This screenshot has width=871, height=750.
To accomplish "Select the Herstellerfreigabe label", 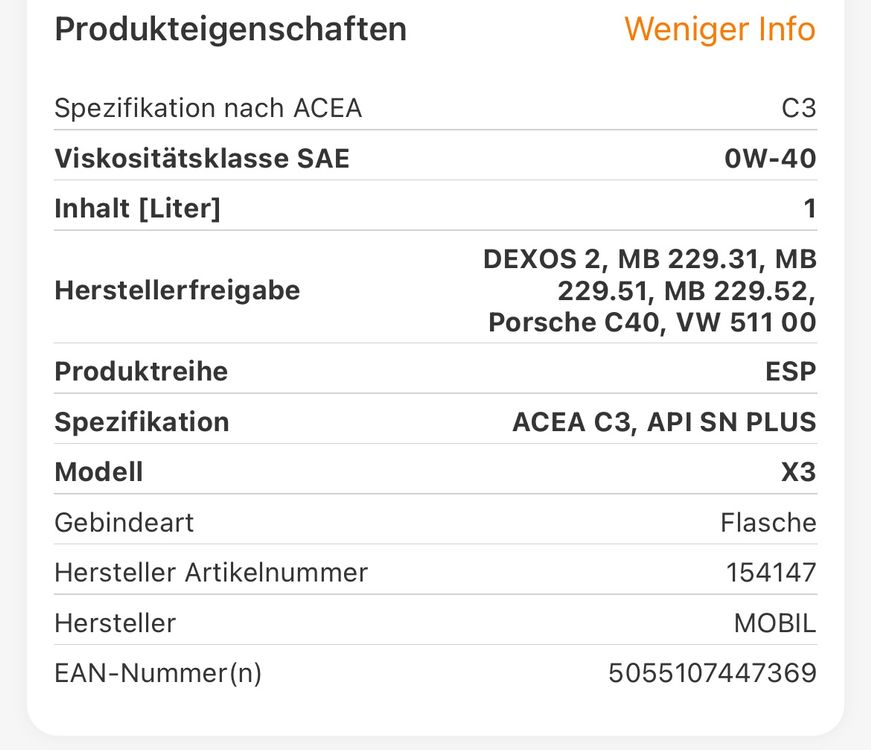I will (x=176, y=290).
